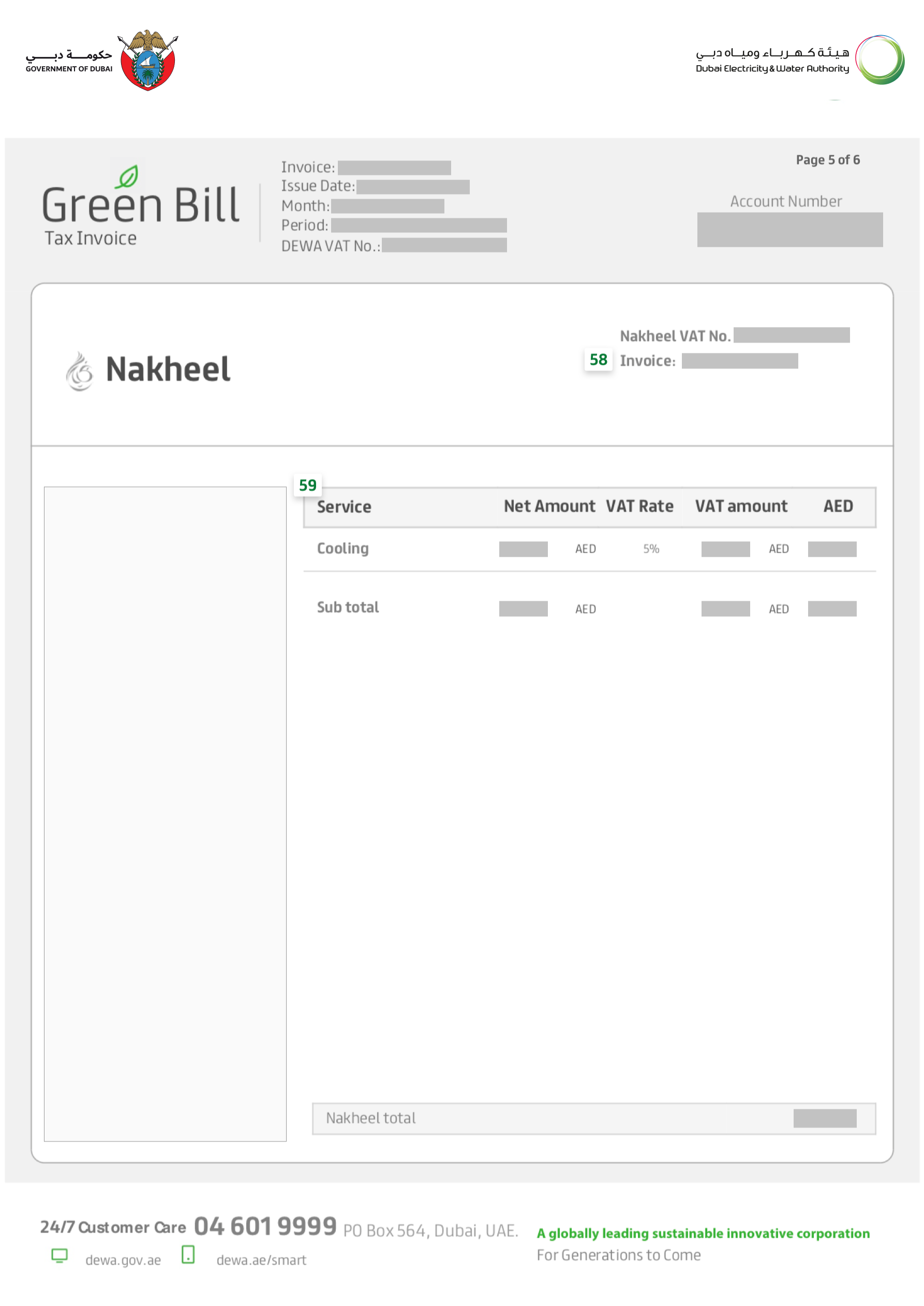This screenshot has width=924, height=1306.
Task: Open the dewa.gov.ae website link
Action: 123,1260
